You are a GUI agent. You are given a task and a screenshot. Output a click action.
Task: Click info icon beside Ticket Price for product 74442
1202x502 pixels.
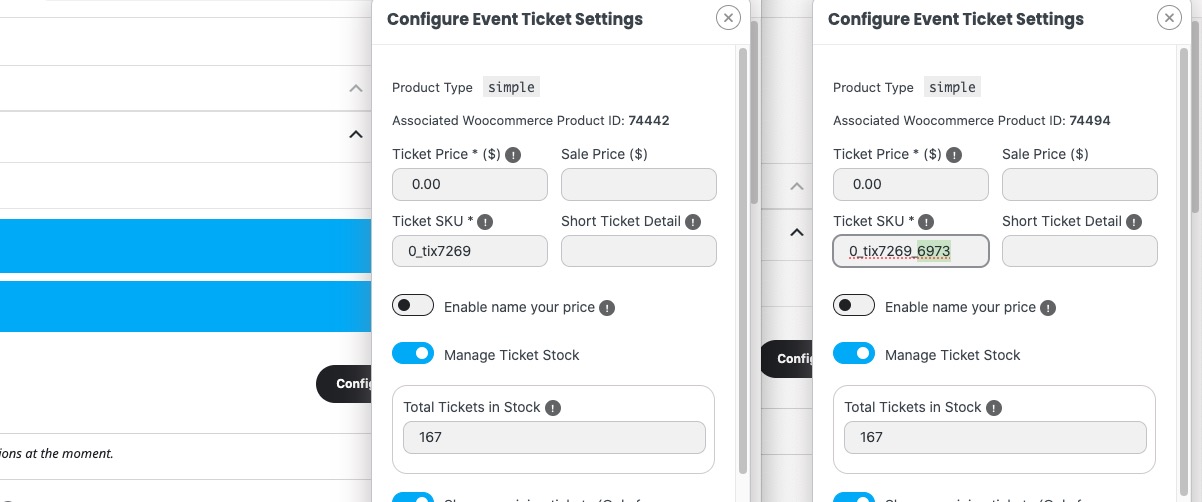coord(513,155)
